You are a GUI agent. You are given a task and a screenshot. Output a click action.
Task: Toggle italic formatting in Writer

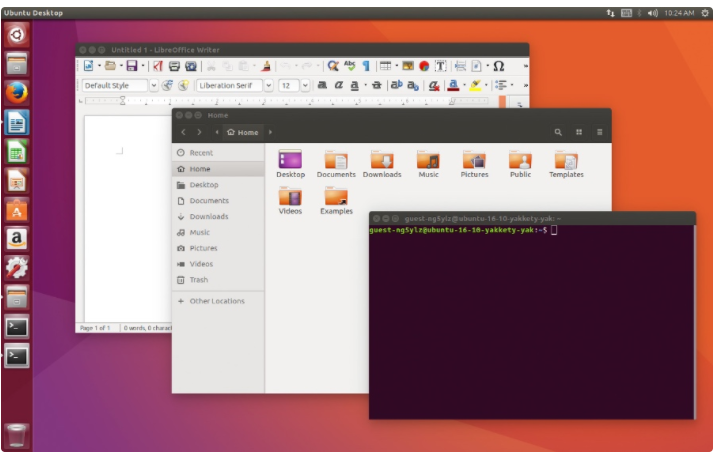[338, 85]
